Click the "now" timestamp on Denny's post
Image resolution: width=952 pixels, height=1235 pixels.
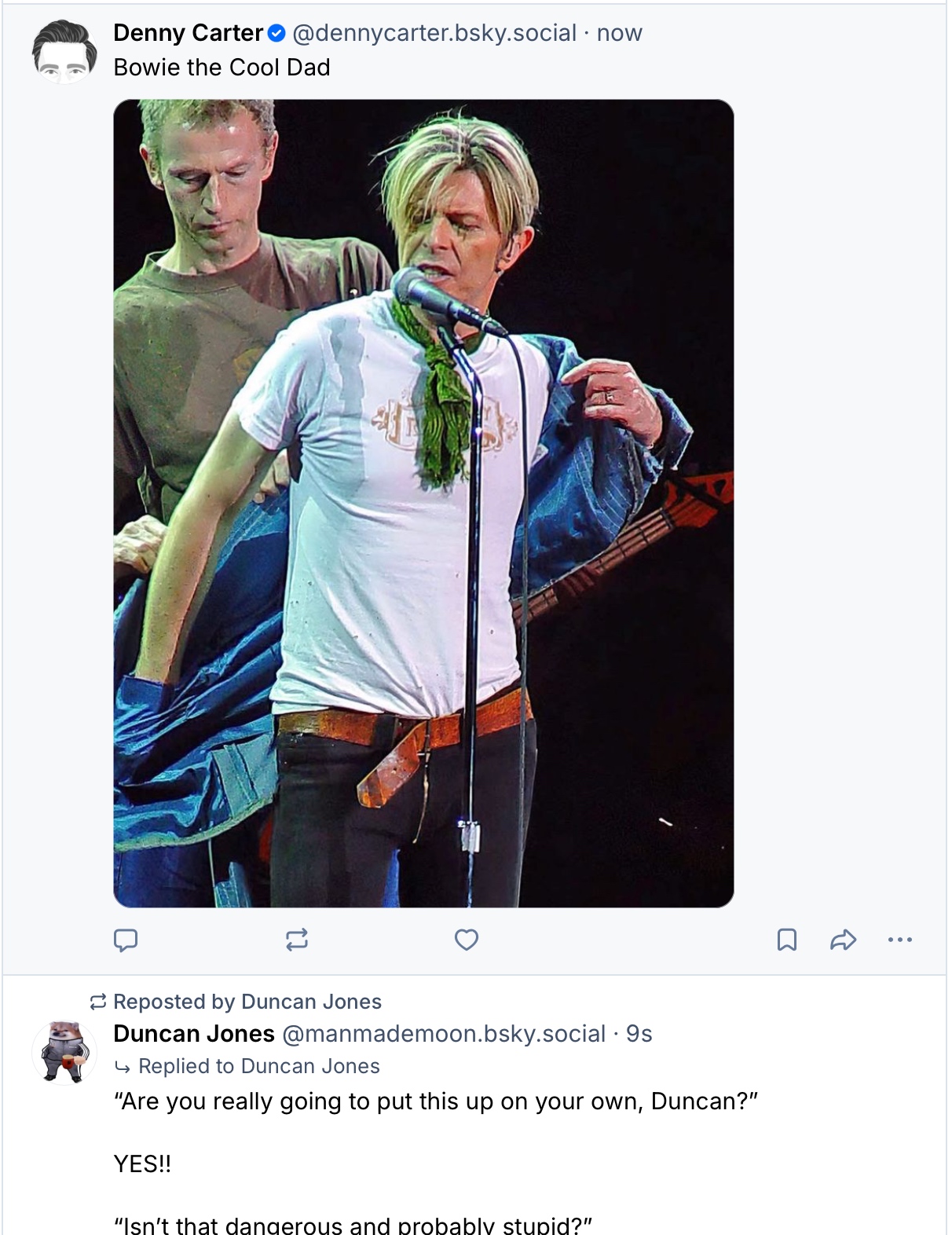coord(619,33)
